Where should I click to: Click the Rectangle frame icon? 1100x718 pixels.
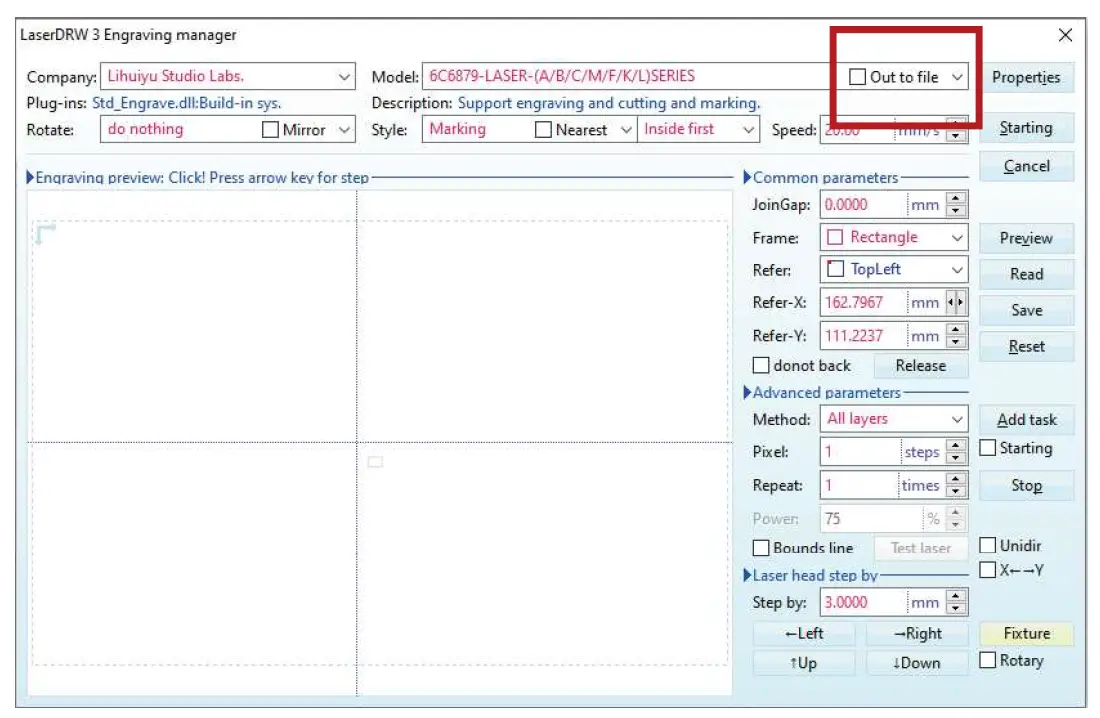tap(834, 237)
